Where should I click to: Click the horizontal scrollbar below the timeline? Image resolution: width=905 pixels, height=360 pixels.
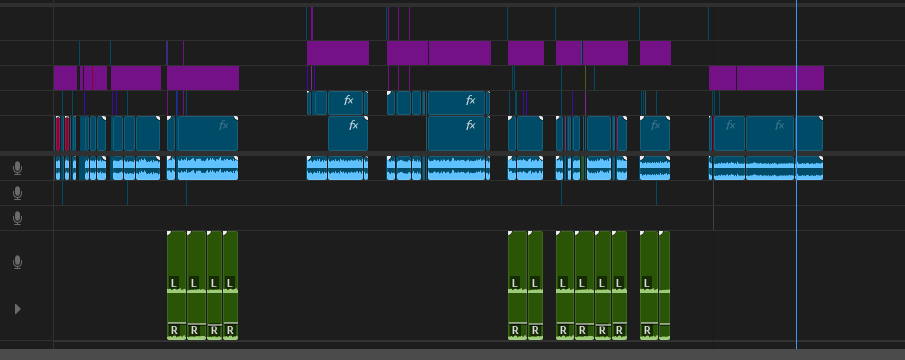pos(452,354)
